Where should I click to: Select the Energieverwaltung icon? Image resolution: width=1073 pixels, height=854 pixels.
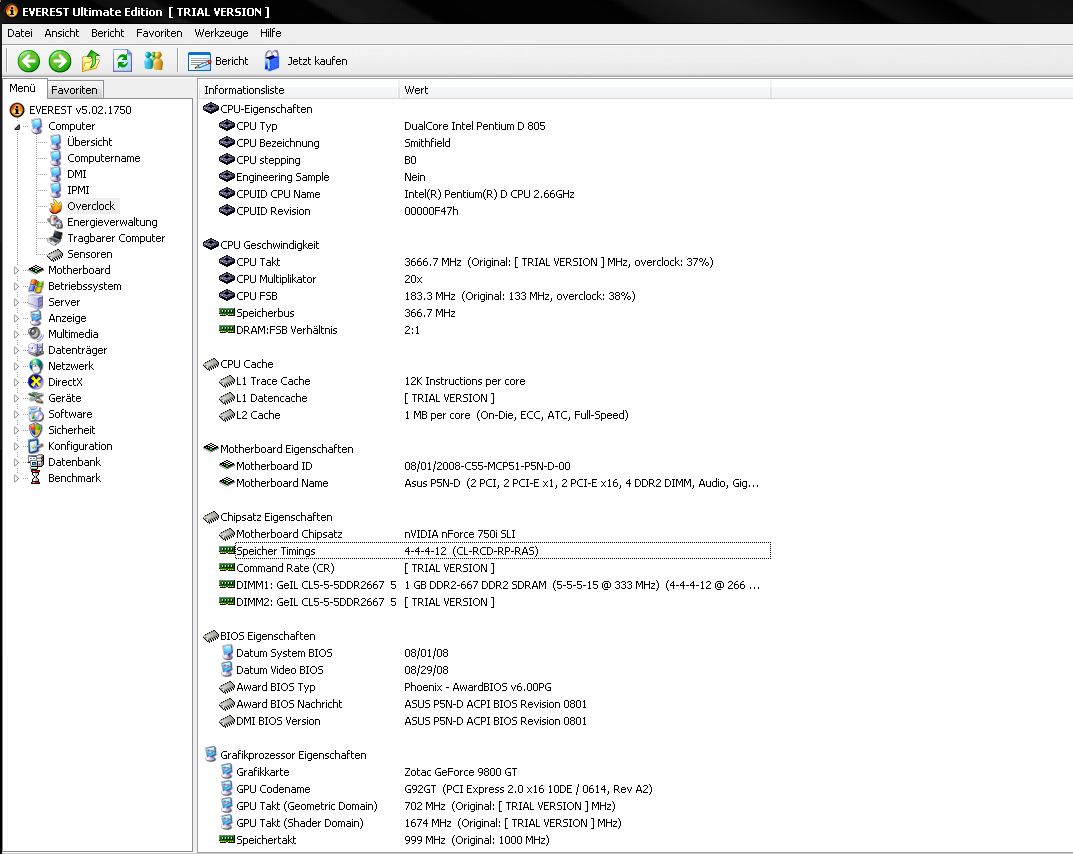pyautogui.click(x=55, y=222)
